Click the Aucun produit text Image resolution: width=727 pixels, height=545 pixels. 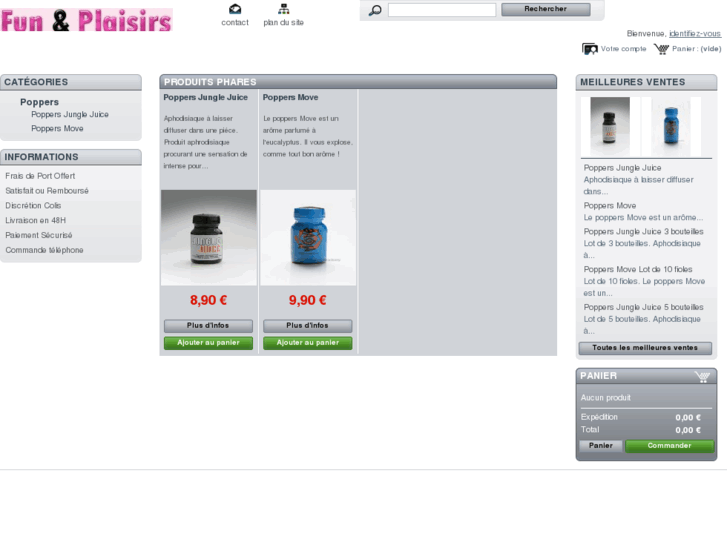click(606, 398)
